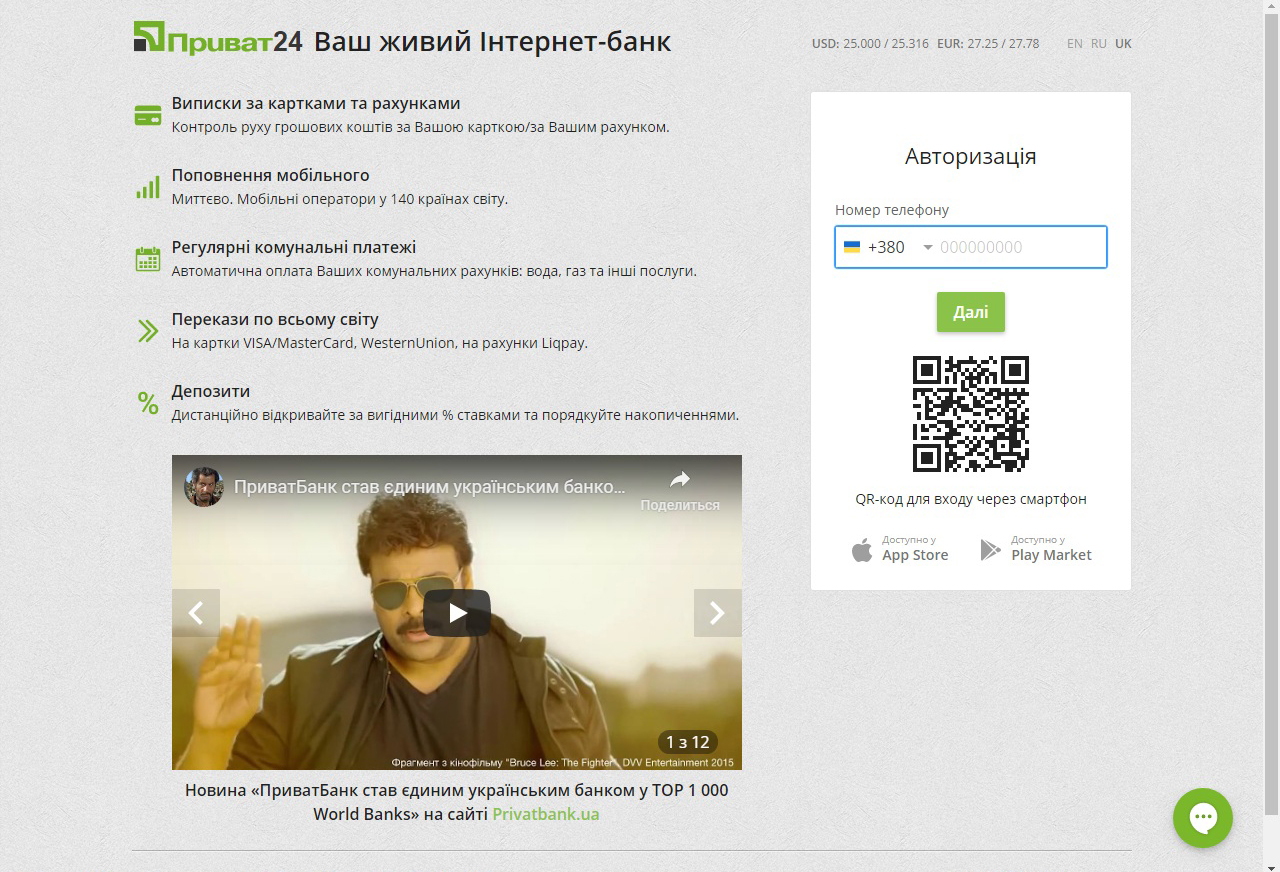Click the video share arrow icon
This screenshot has width=1280, height=872.
click(x=680, y=479)
